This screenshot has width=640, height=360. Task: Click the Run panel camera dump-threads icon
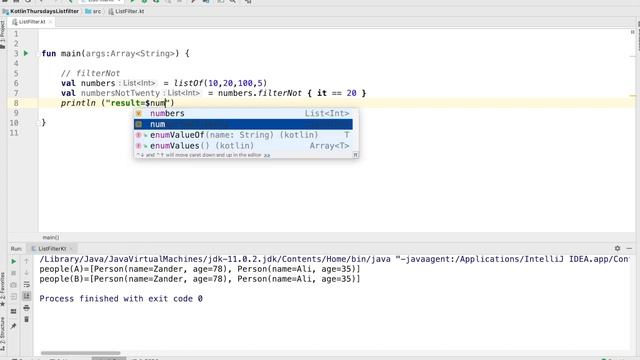[x=13, y=284]
